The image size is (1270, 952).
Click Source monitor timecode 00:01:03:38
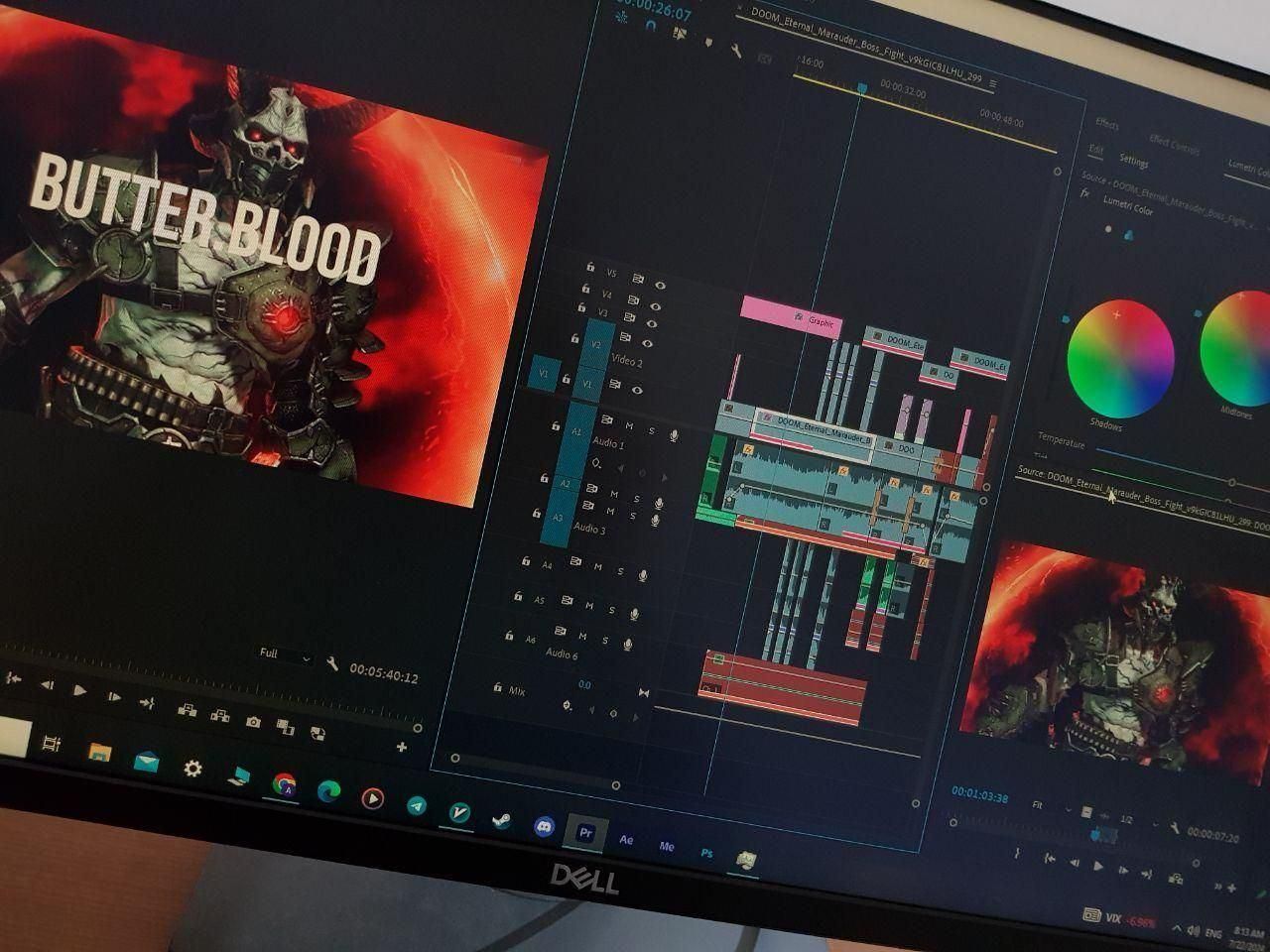click(x=979, y=795)
